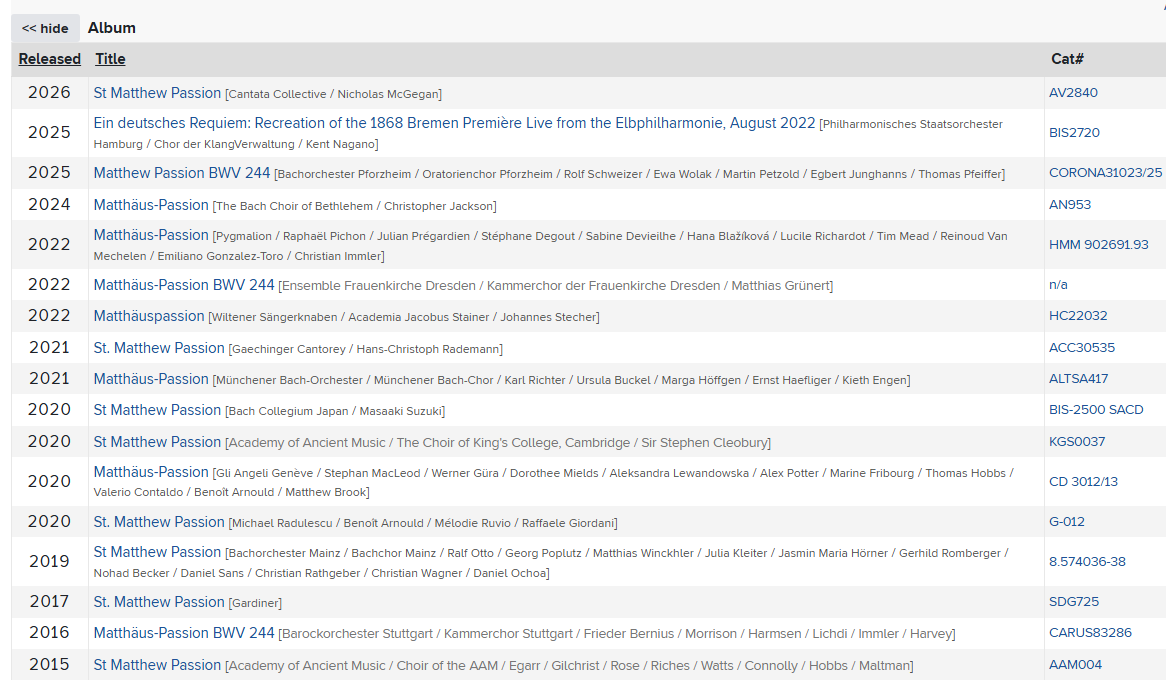
Task: Select the 2026 release year cell
Action: [x=49, y=92]
